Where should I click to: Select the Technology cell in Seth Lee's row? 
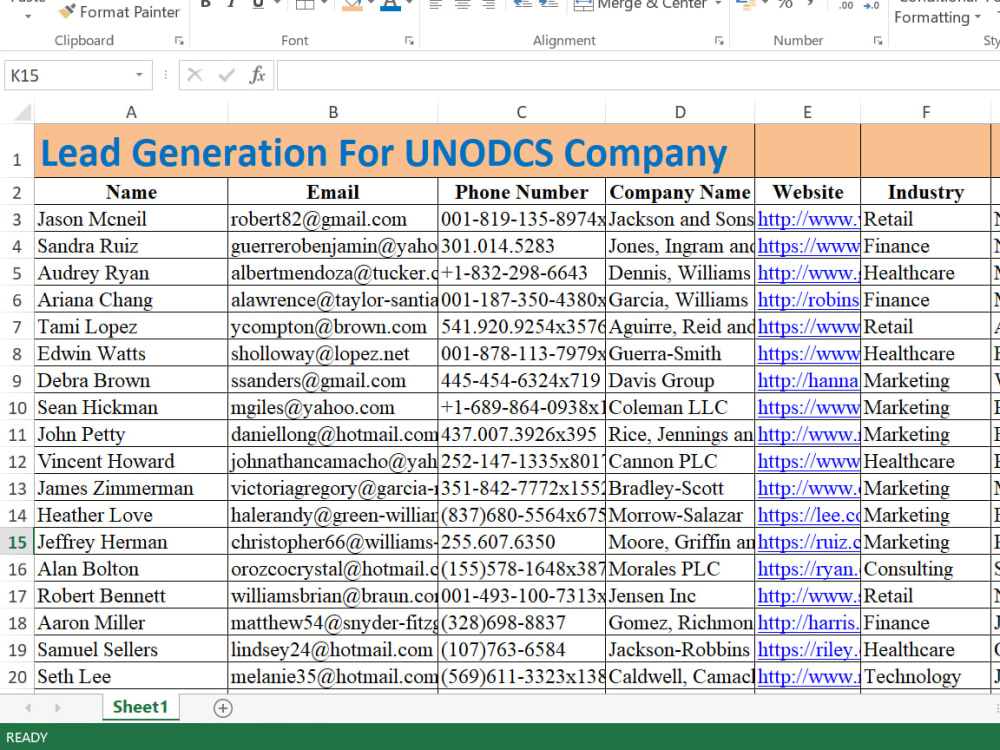point(926,676)
